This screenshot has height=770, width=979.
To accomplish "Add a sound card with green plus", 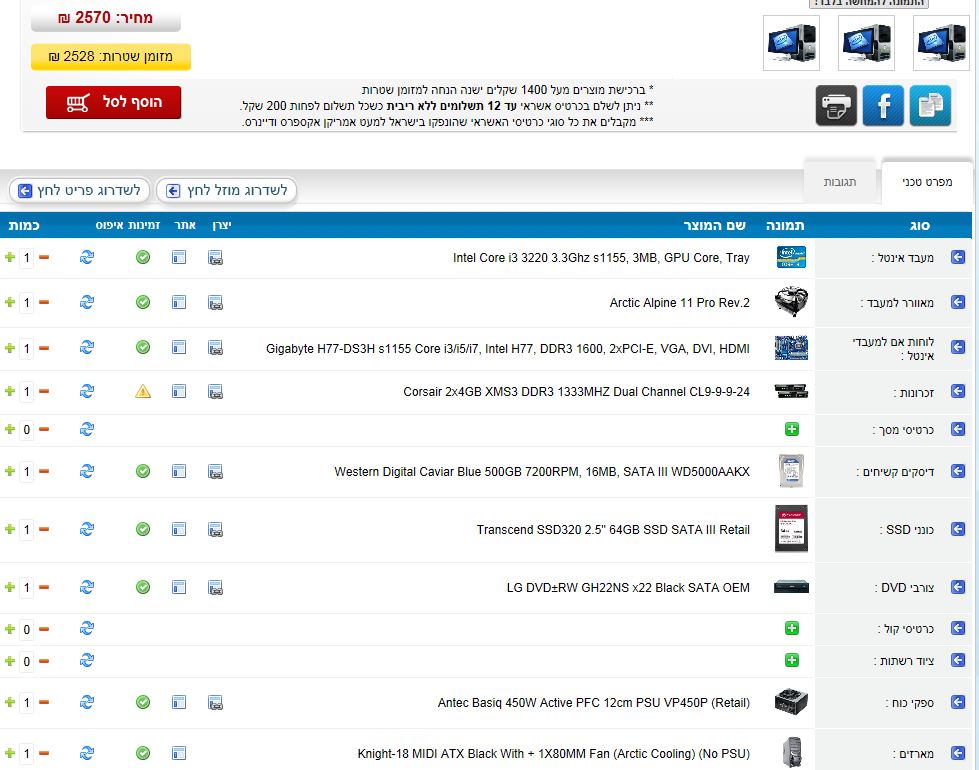I will pos(792,629).
